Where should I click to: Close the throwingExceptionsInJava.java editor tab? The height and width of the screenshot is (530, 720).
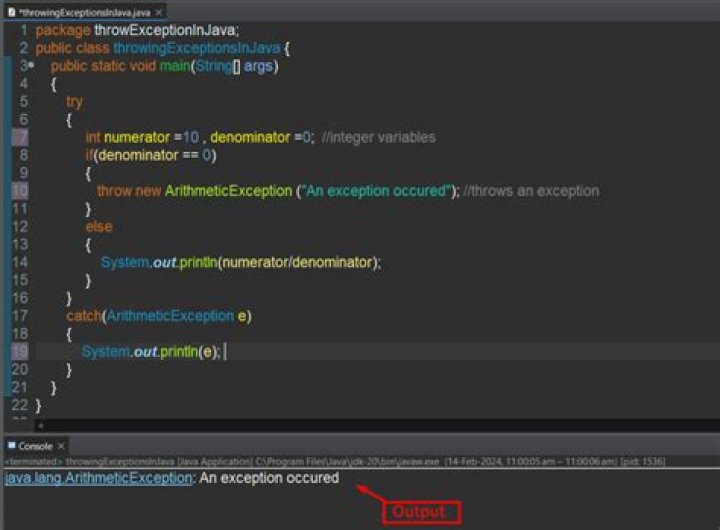[160, 11]
